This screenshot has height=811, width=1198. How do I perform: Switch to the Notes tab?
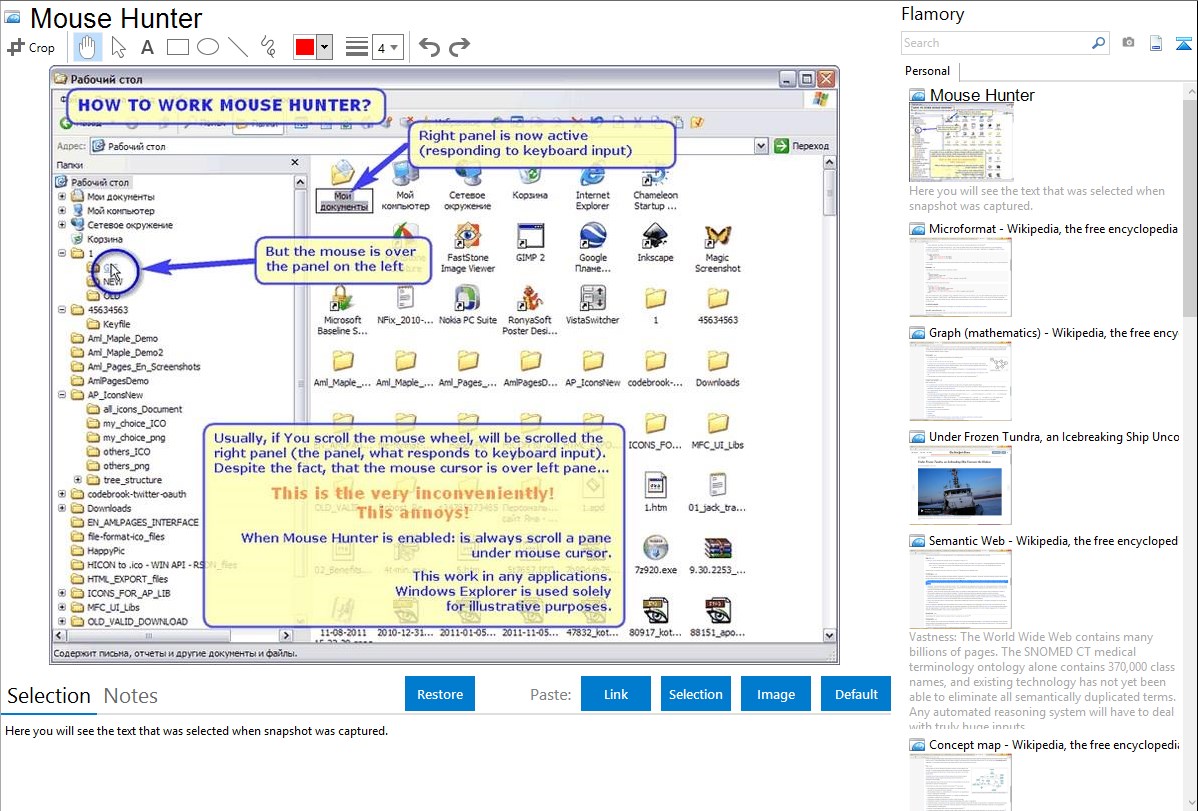tap(130, 696)
